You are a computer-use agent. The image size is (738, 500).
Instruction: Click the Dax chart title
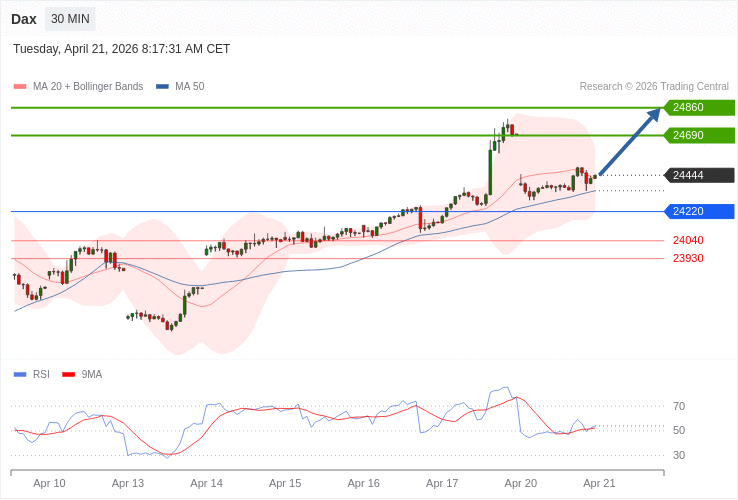tap(24, 19)
